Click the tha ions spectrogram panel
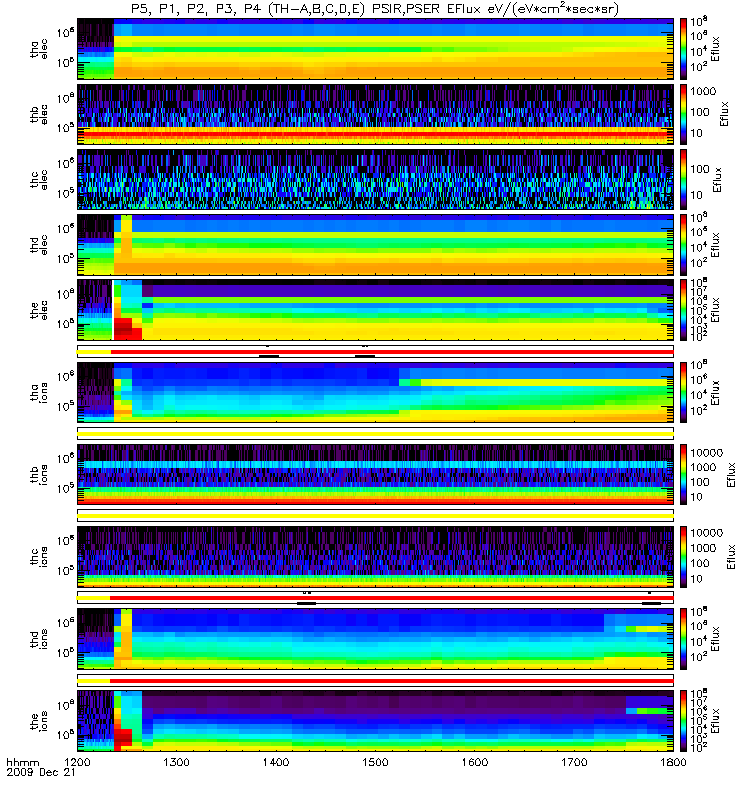The width and height of the screenshot is (750, 800). point(376,392)
